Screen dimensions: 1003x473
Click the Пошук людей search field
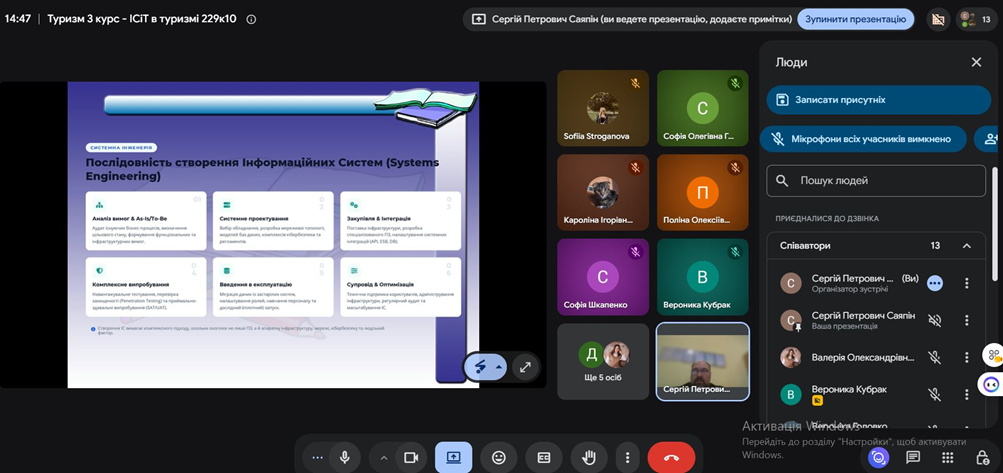876,180
